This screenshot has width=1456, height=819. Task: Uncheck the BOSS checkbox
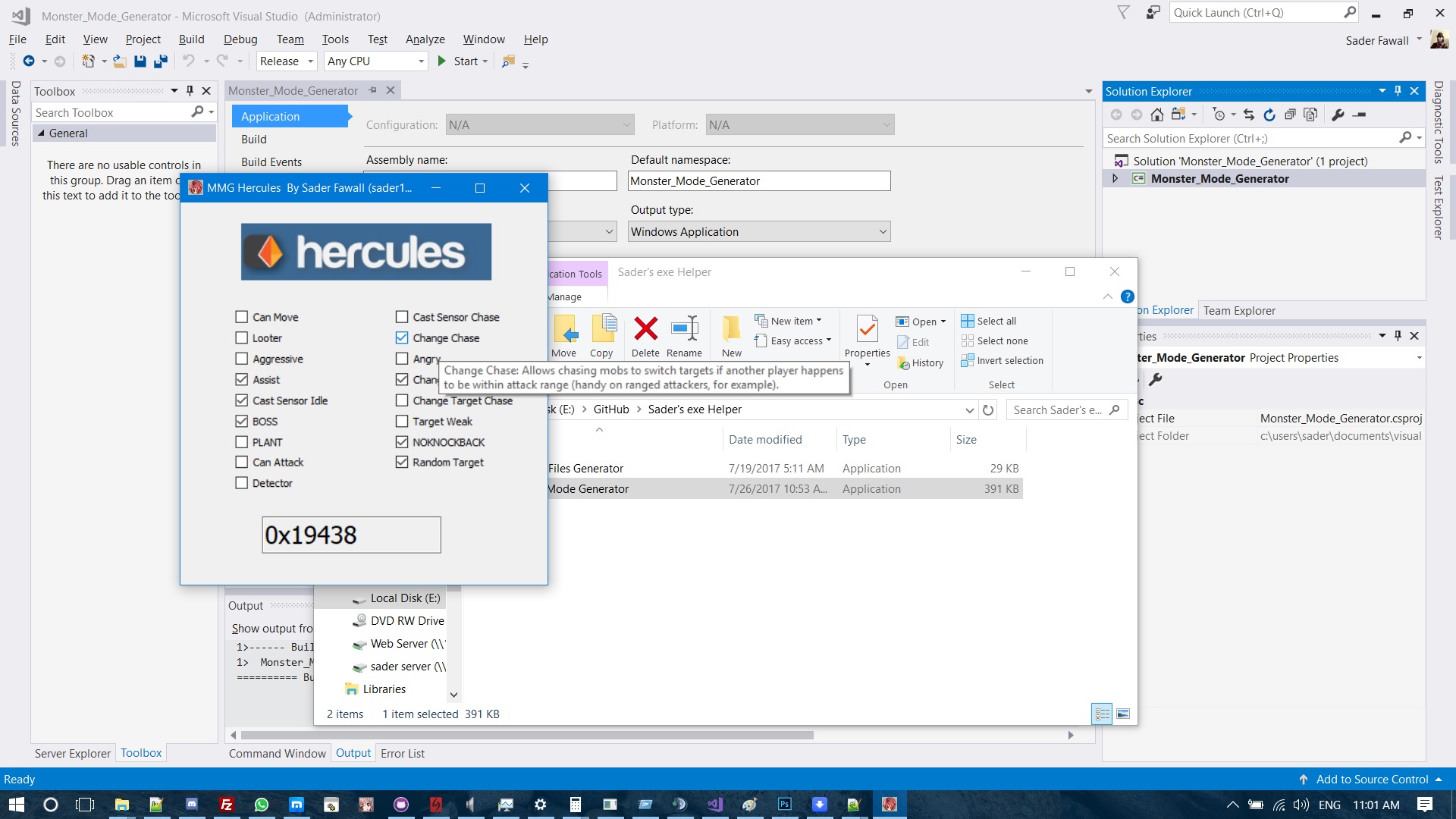(x=241, y=421)
